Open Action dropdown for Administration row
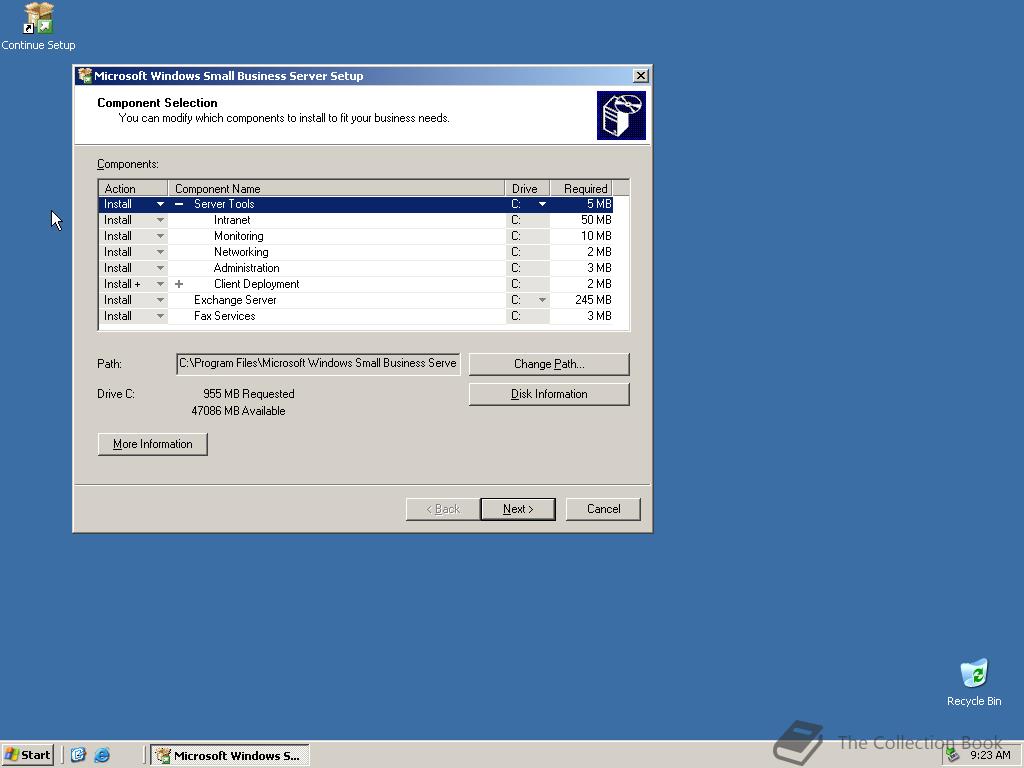 [160, 268]
